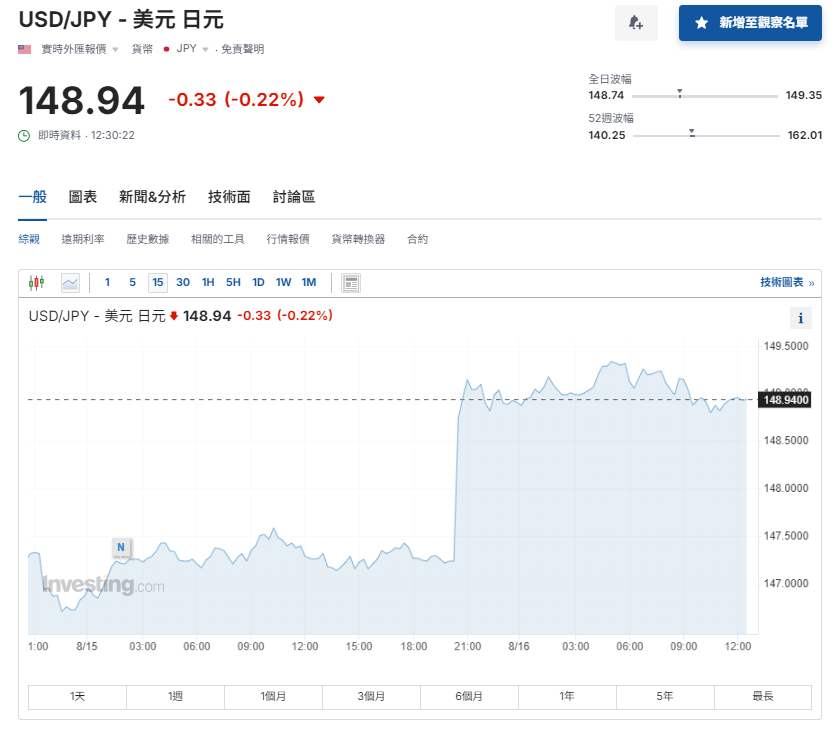Viewport: 837px width, 734px height.
Task: Switch to area line chart type
Action: point(70,283)
